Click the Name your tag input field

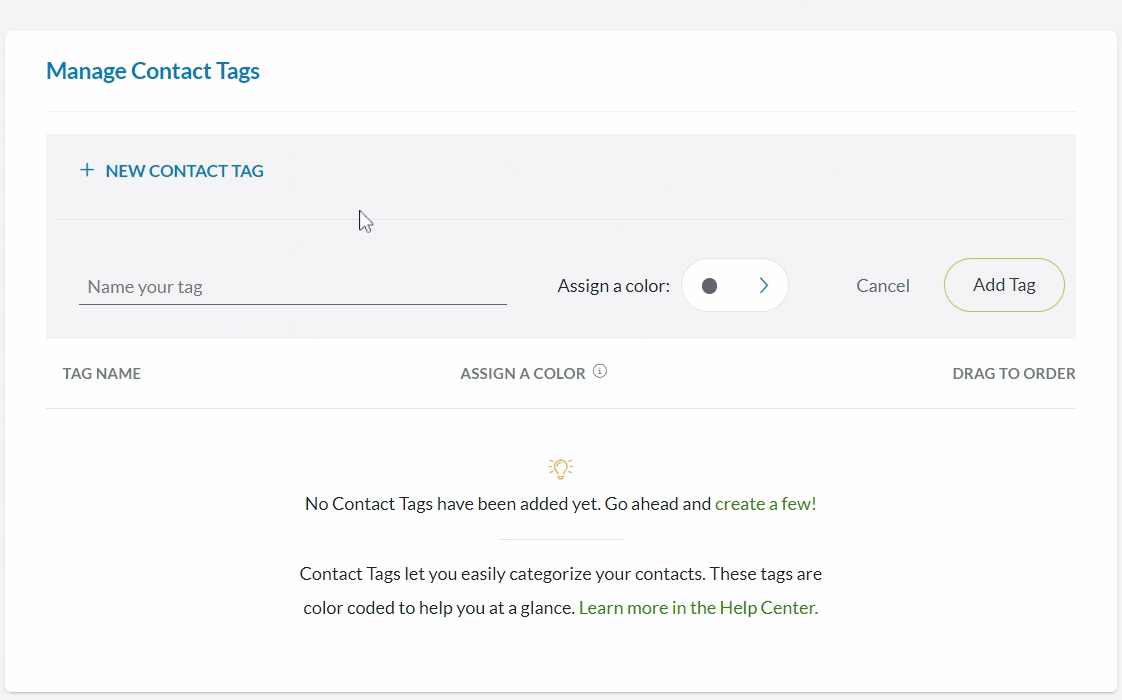click(292, 286)
